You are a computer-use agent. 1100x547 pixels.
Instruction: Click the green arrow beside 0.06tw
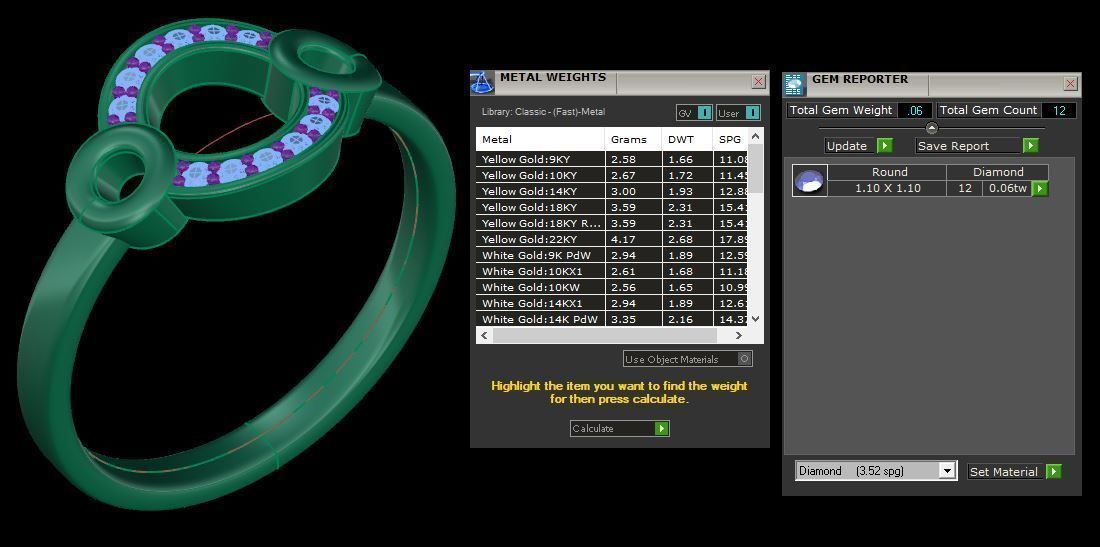pyautogui.click(x=1040, y=189)
